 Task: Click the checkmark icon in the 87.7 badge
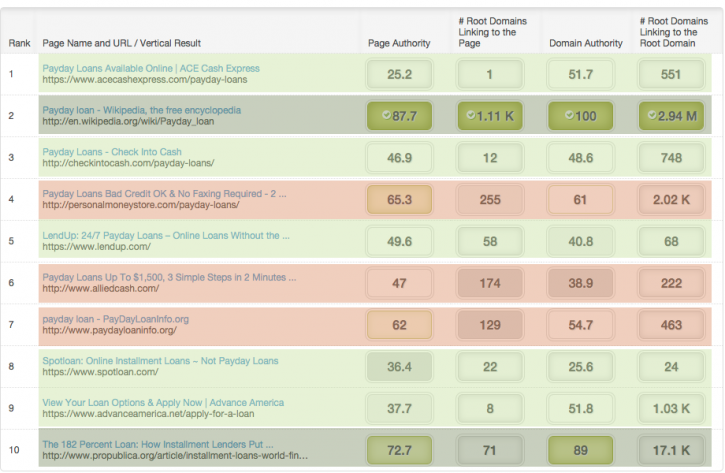point(387,115)
